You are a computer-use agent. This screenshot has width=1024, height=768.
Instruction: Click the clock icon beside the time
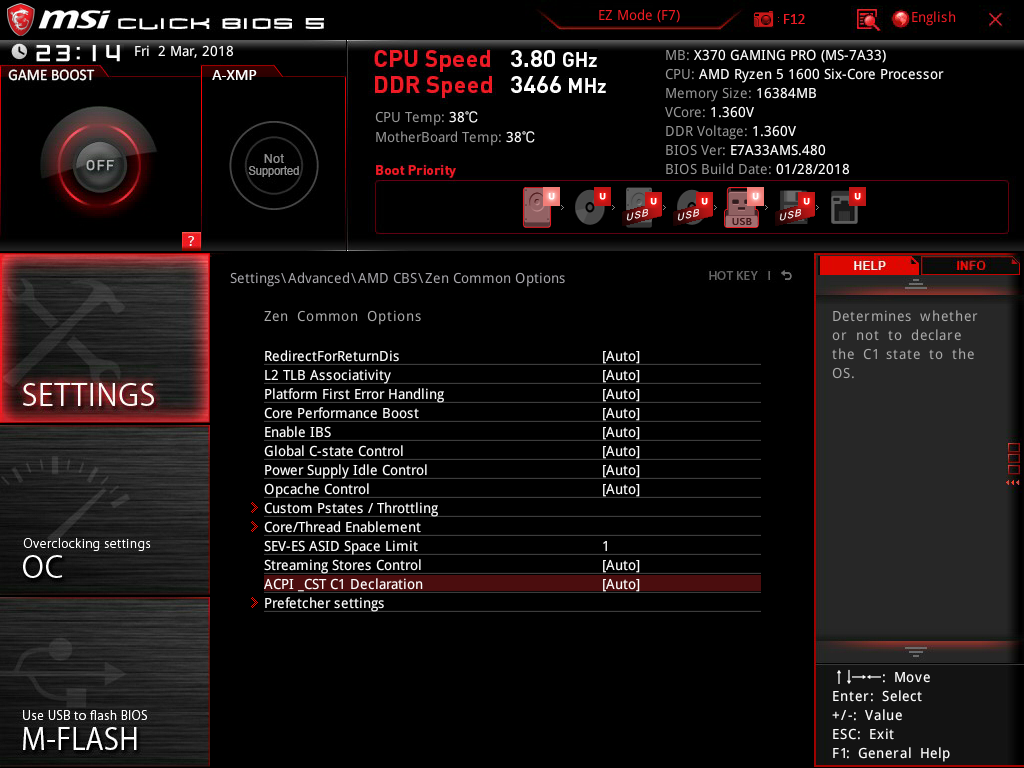pos(19,51)
